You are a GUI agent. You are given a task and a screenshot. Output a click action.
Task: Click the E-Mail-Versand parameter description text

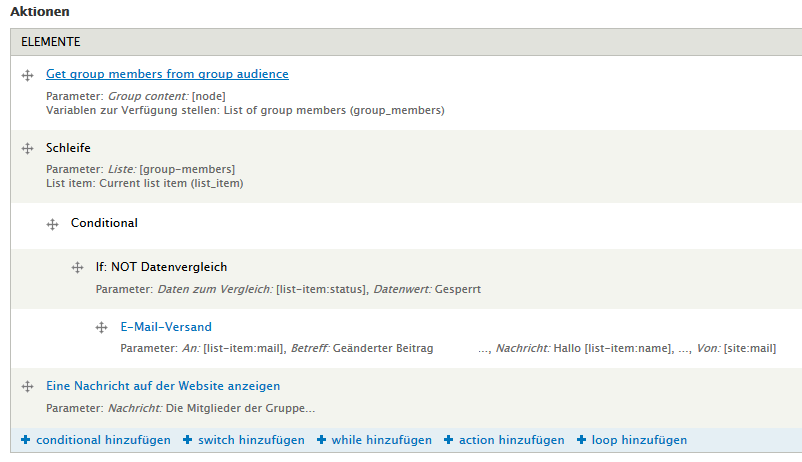click(447, 348)
